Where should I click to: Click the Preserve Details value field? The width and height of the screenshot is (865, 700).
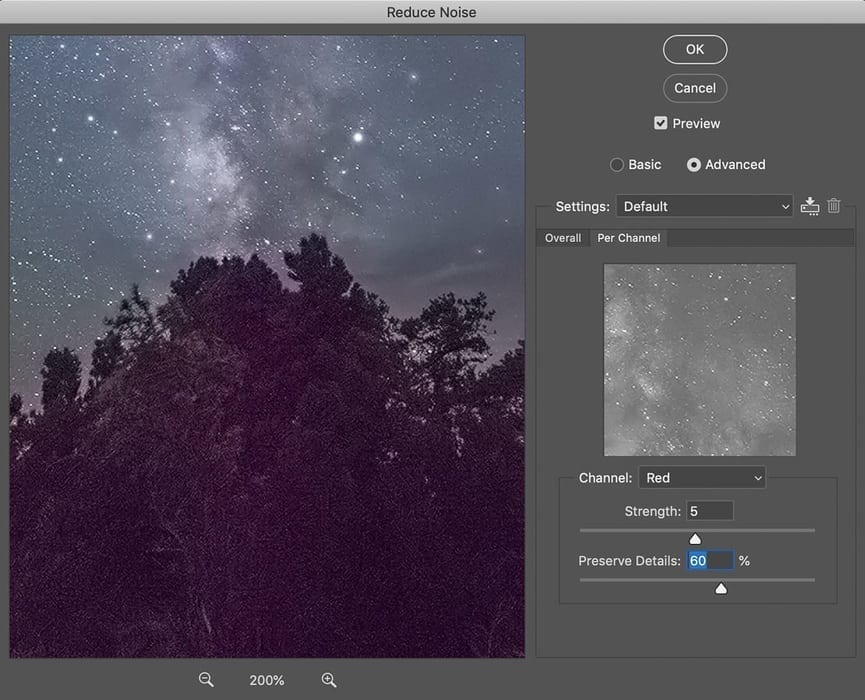(x=709, y=560)
